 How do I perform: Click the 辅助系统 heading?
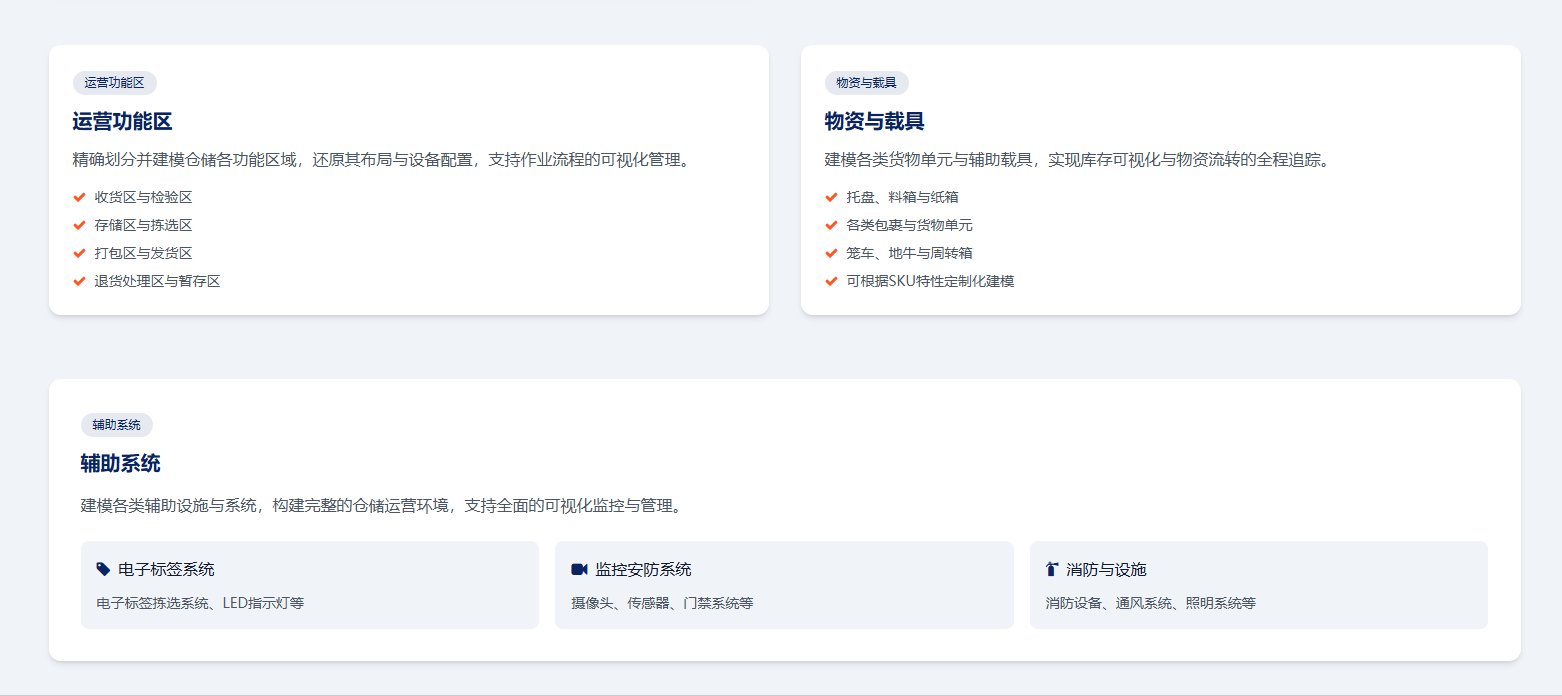pos(120,464)
